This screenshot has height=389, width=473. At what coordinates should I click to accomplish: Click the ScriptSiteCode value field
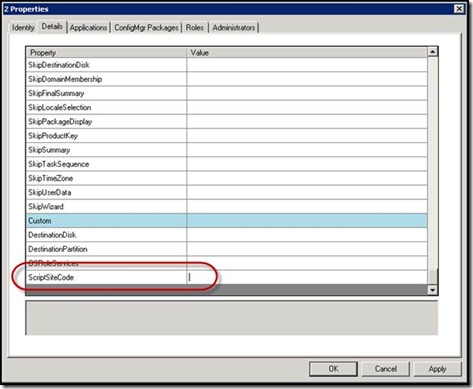pyautogui.click(x=307, y=277)
